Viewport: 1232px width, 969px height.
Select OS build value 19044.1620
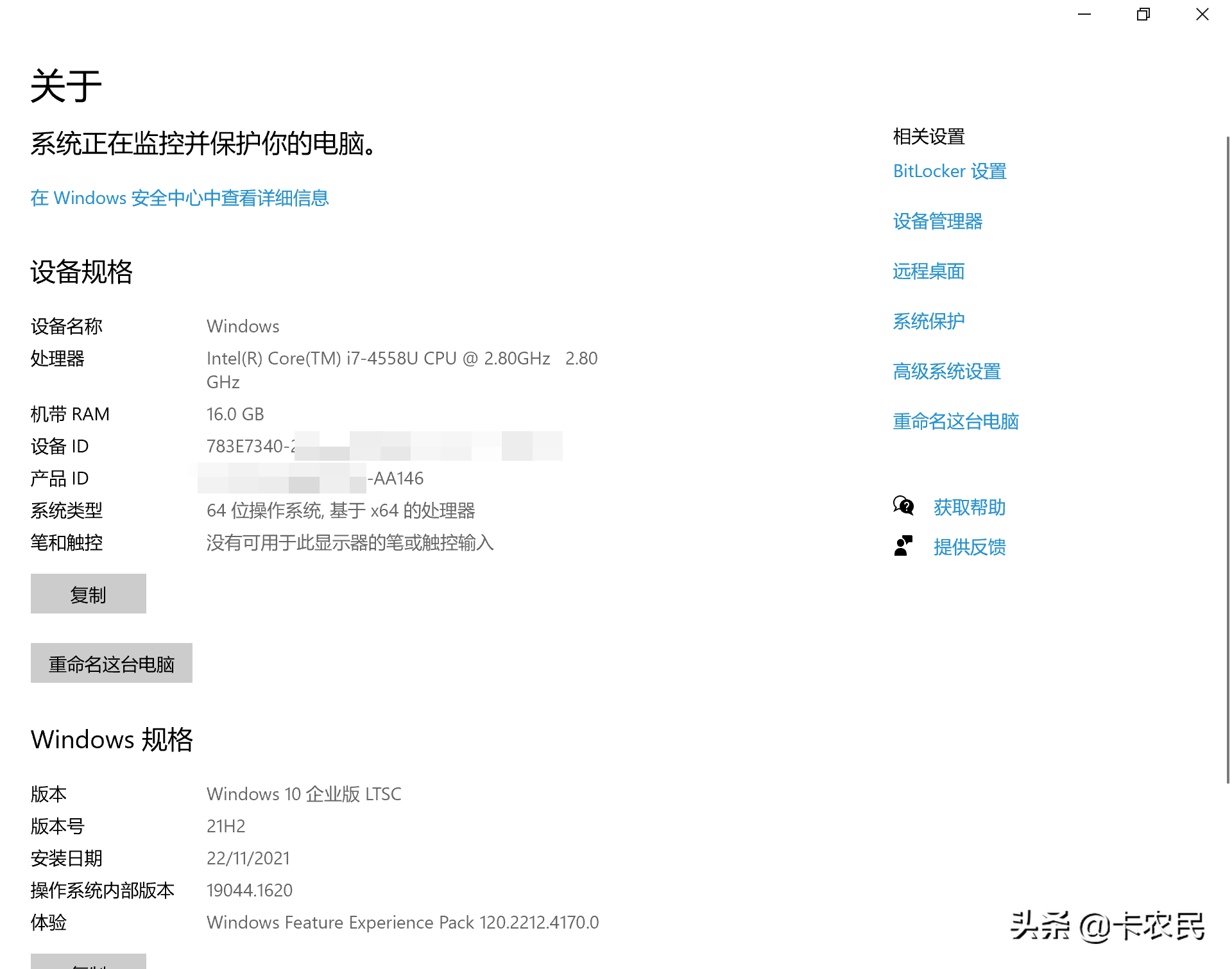[x=250, y=891]
